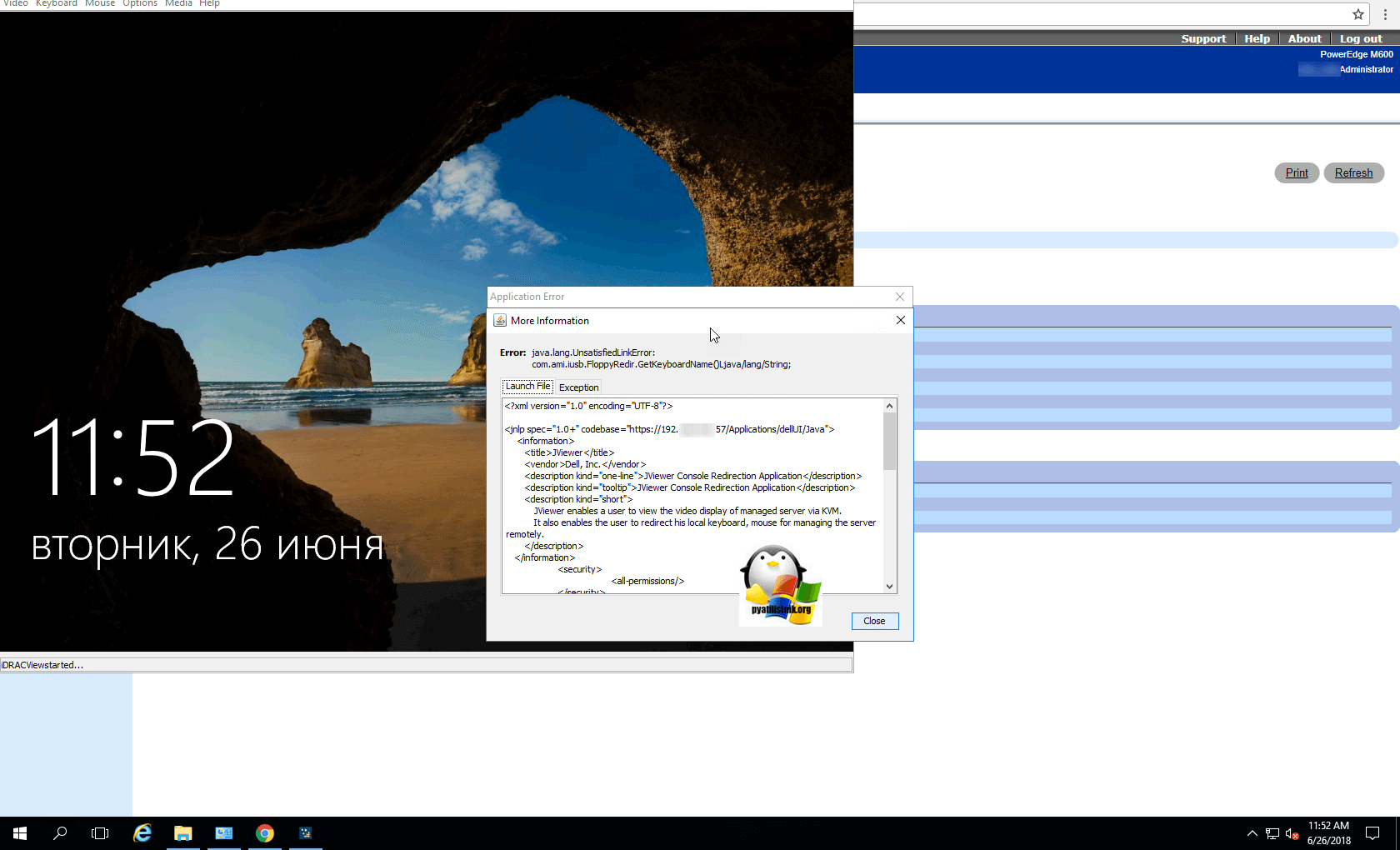
Task: Click the Log out link
Action: pyautogui.click(x=1360, y=39)
